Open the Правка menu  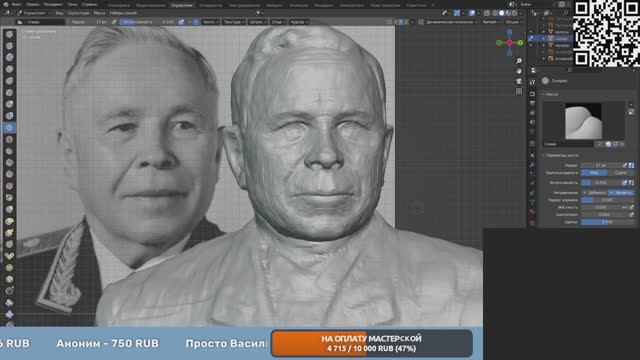coord(32,4)
